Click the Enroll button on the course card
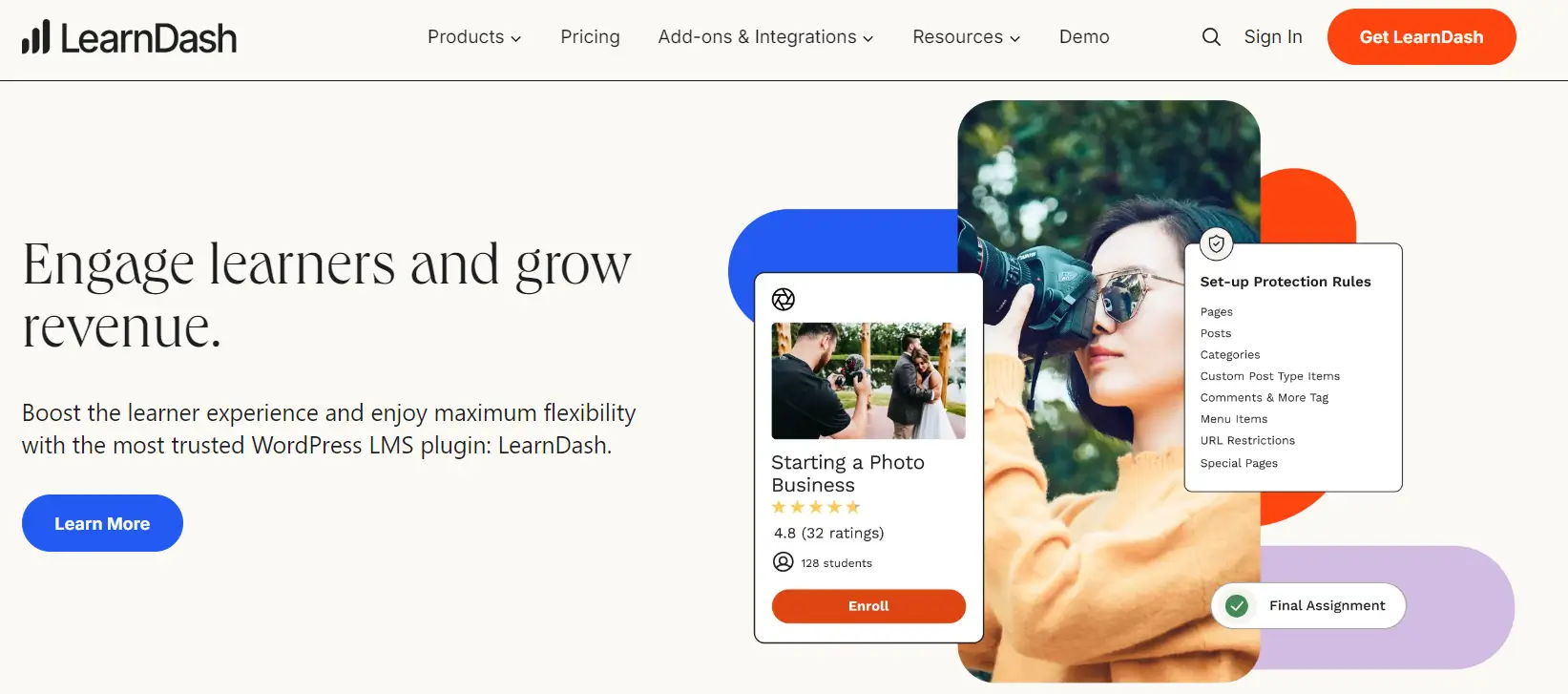Screen dimensions: 1568x694 click(868, 606)
